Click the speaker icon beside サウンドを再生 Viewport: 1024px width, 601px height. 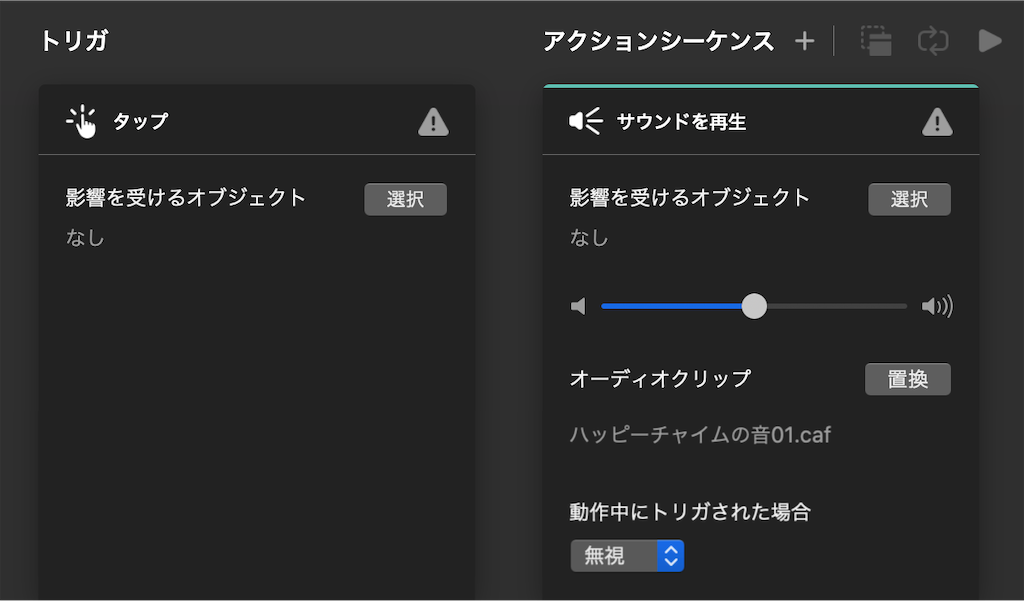pos(585,122)
